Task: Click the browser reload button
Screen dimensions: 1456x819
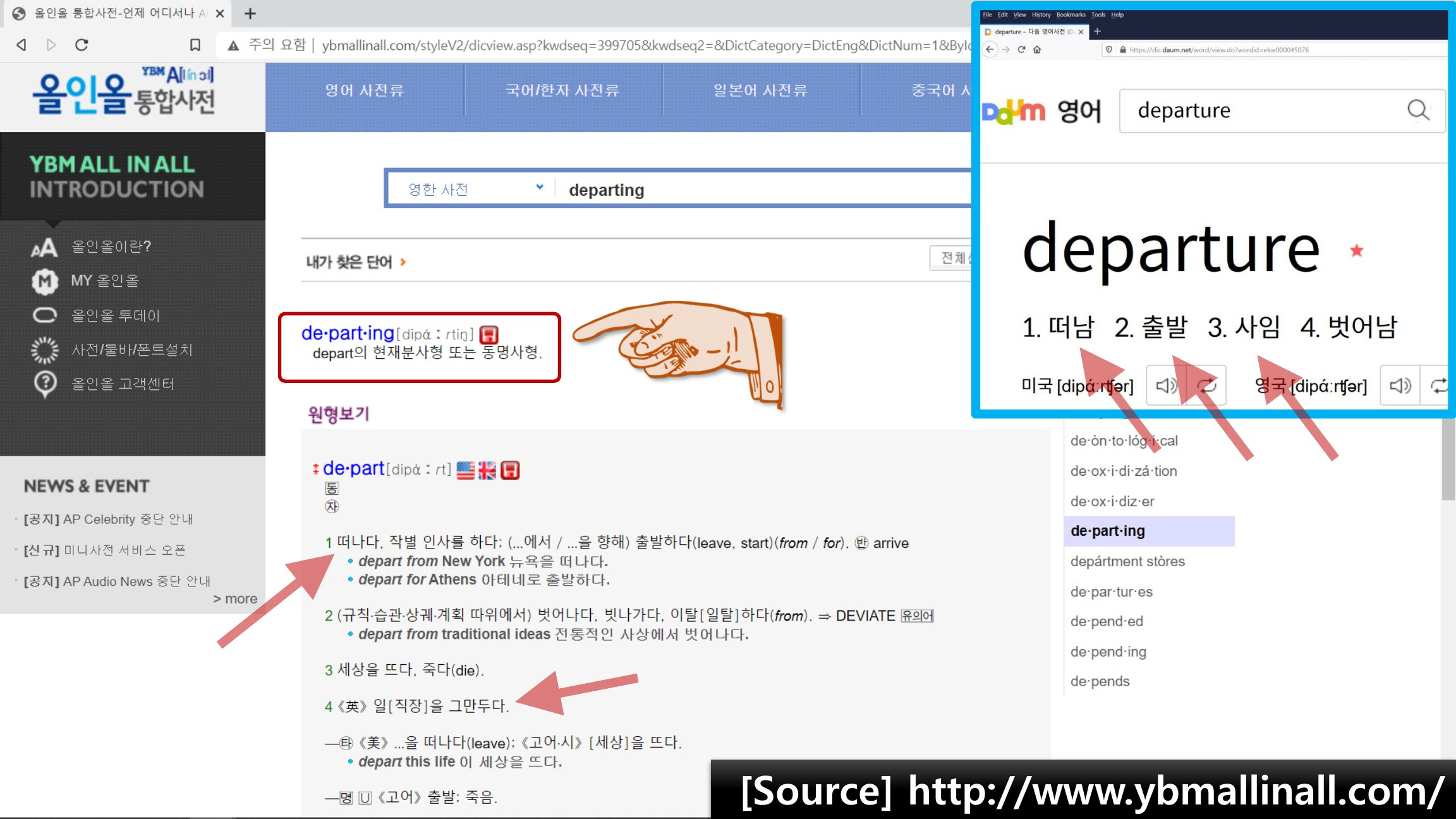Action: point(82,45)
